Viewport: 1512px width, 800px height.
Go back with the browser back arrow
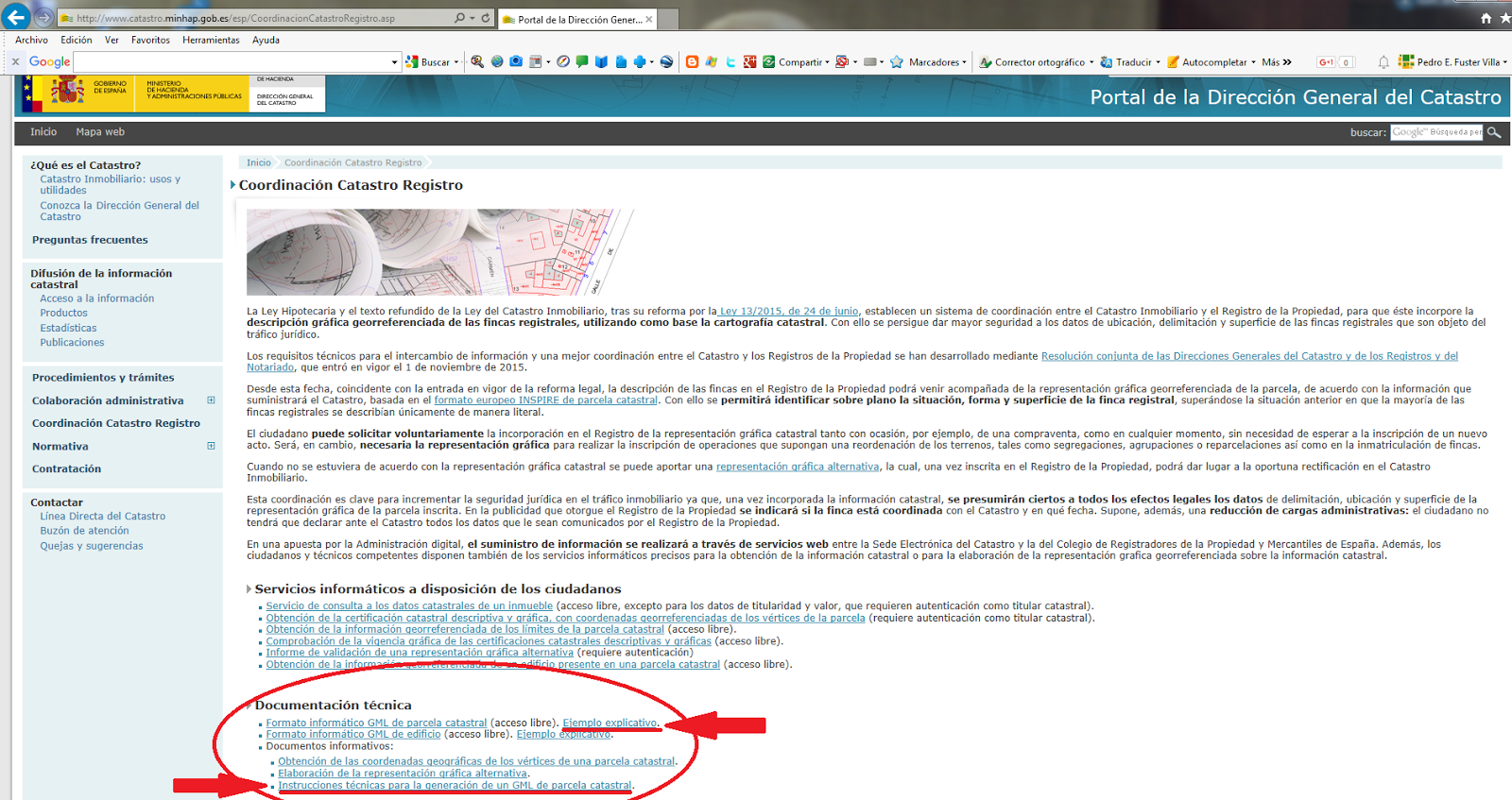(x=16, y=17)
